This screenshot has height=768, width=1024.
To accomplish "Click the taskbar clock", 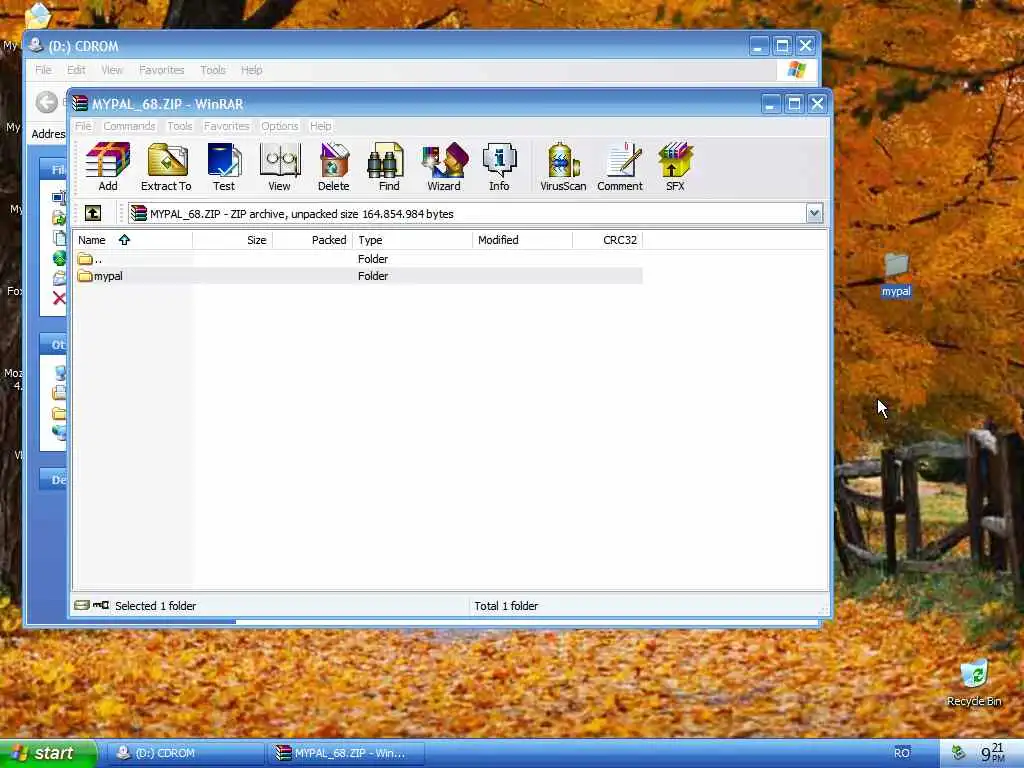I will [993, 753].
